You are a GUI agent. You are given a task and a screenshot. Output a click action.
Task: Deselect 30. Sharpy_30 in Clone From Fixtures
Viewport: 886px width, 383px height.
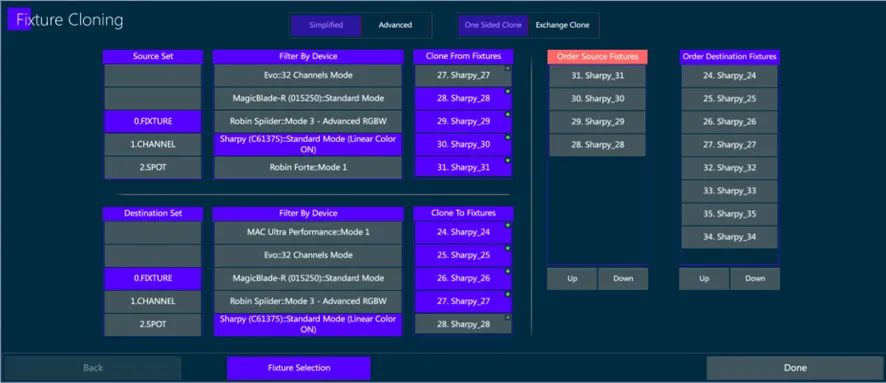(x=463, y=144)
